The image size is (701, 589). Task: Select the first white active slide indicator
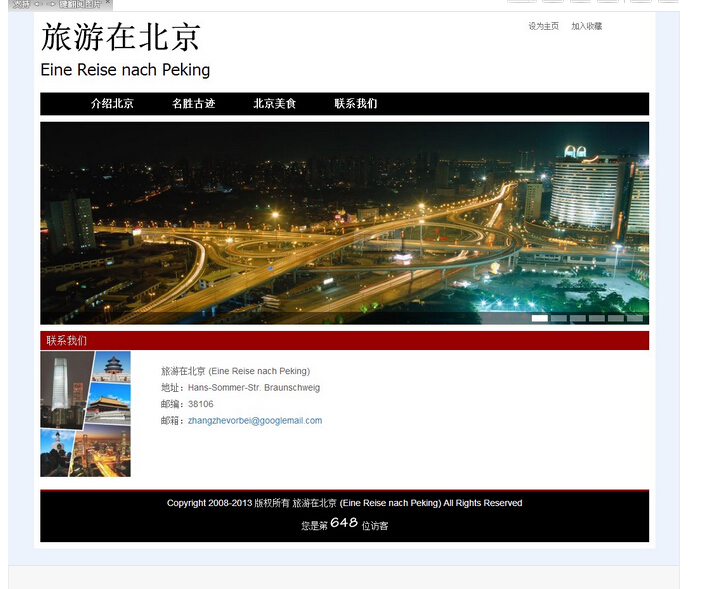coord(539,318)
